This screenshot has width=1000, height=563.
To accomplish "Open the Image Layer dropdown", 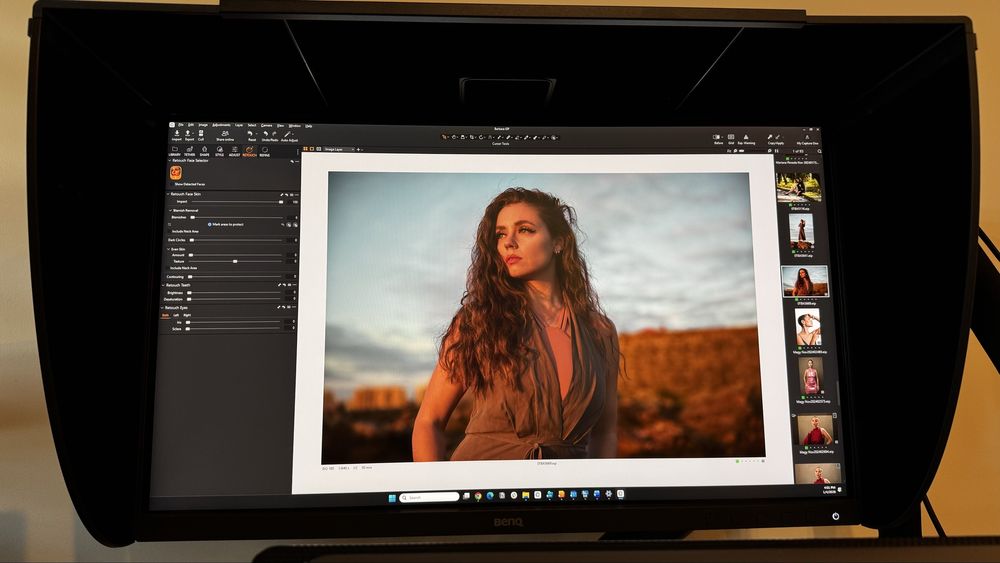I will pyautogui.click(x=339, y=149).
